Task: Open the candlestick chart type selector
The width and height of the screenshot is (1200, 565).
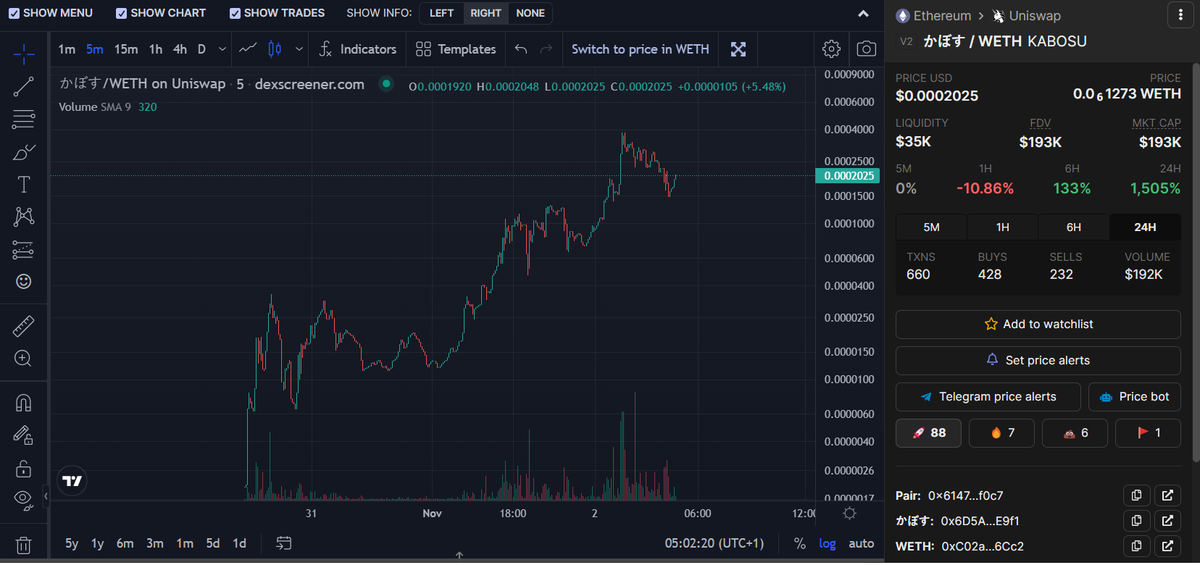Action: pos(276,49)
